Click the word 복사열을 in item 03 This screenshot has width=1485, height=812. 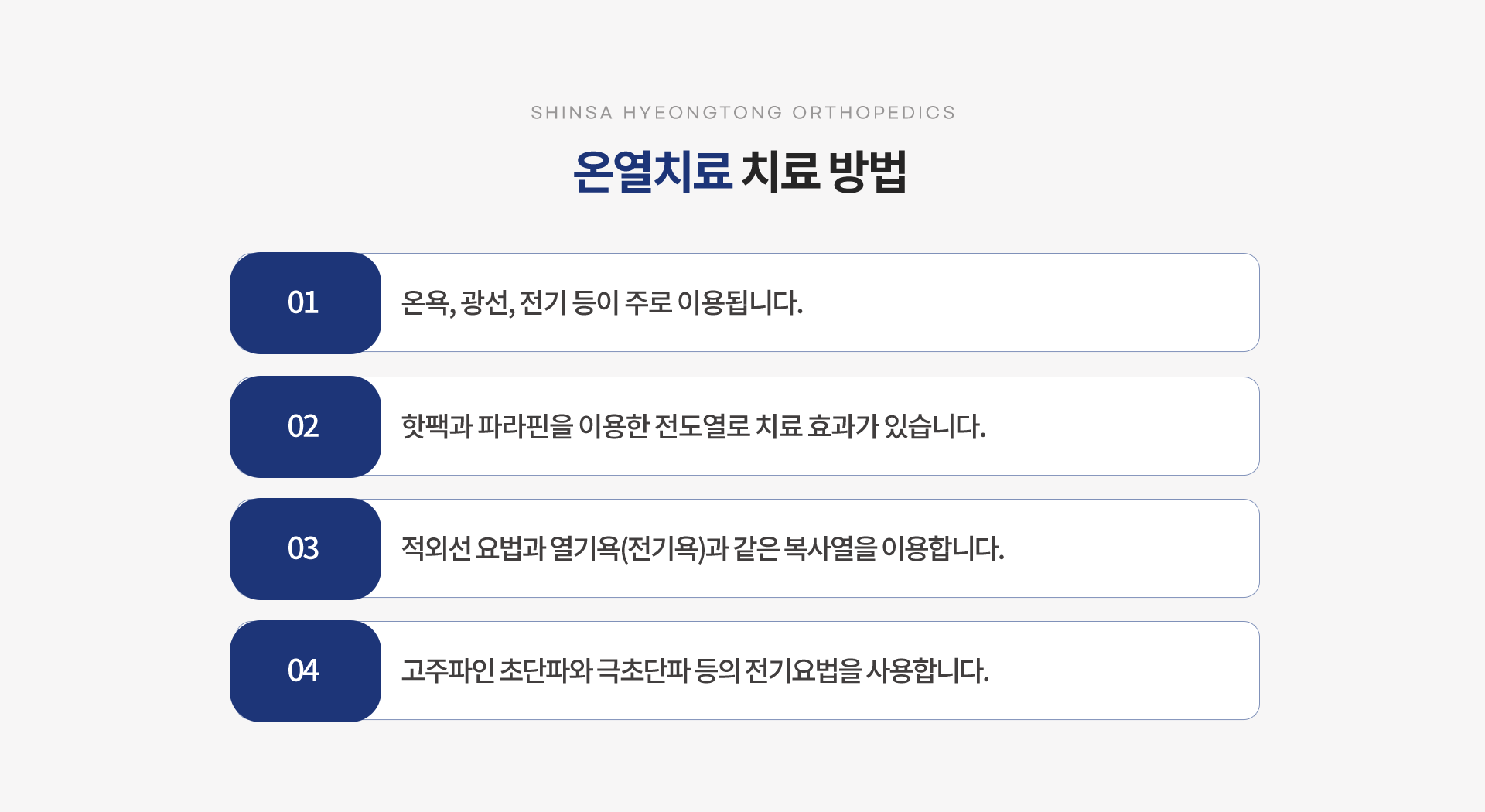(x=831, y=548)
